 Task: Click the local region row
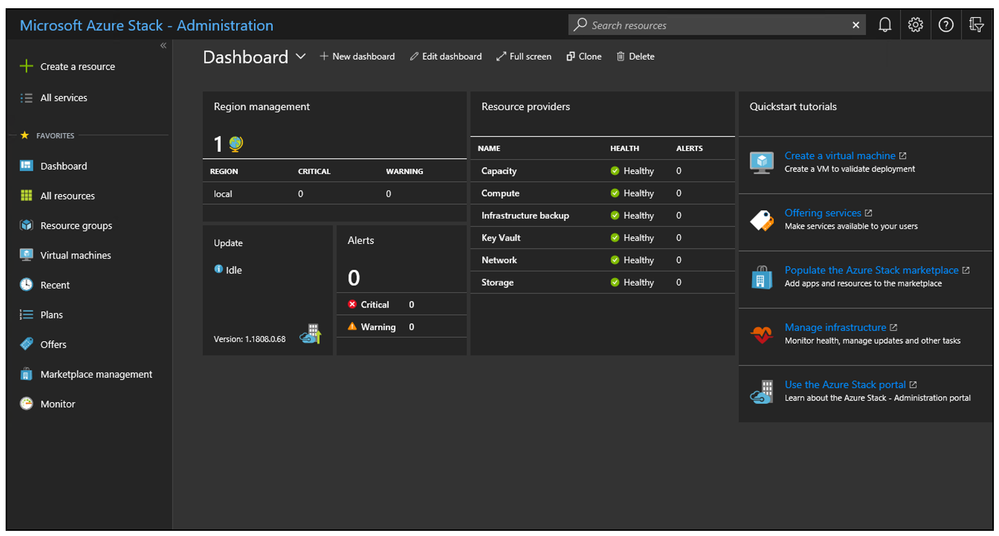334,194
